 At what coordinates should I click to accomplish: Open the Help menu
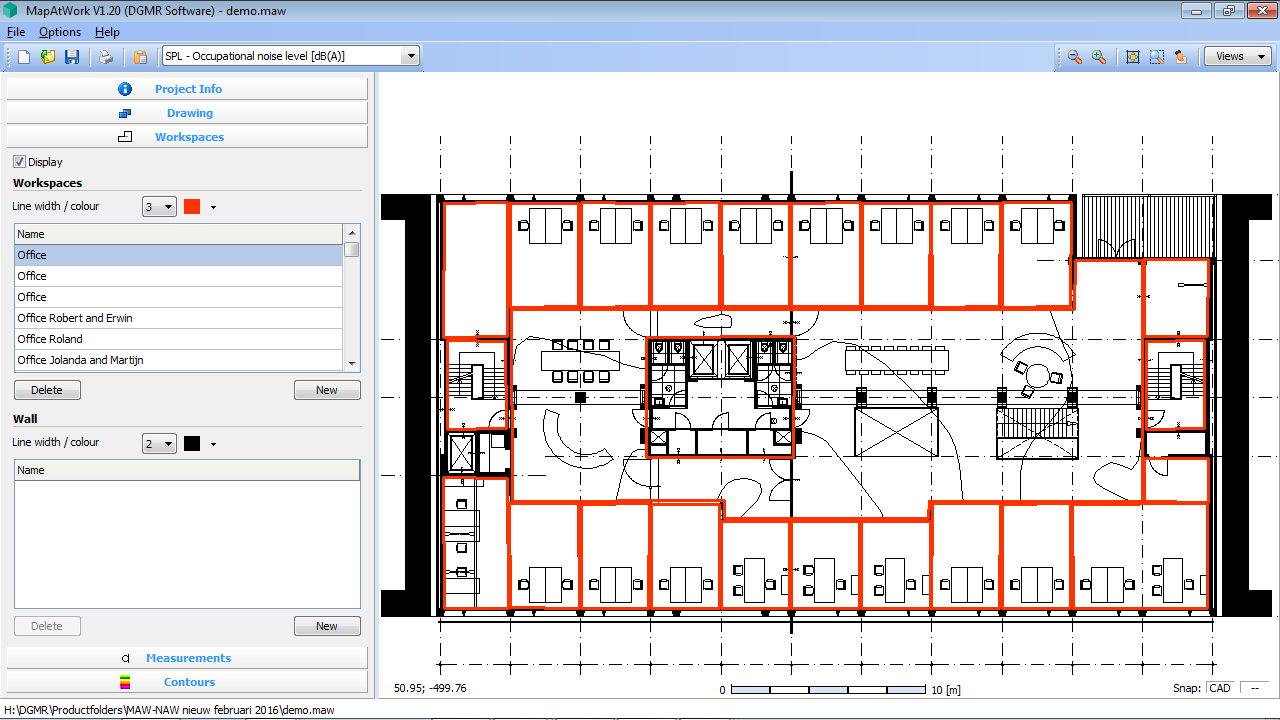click(107, 32)
